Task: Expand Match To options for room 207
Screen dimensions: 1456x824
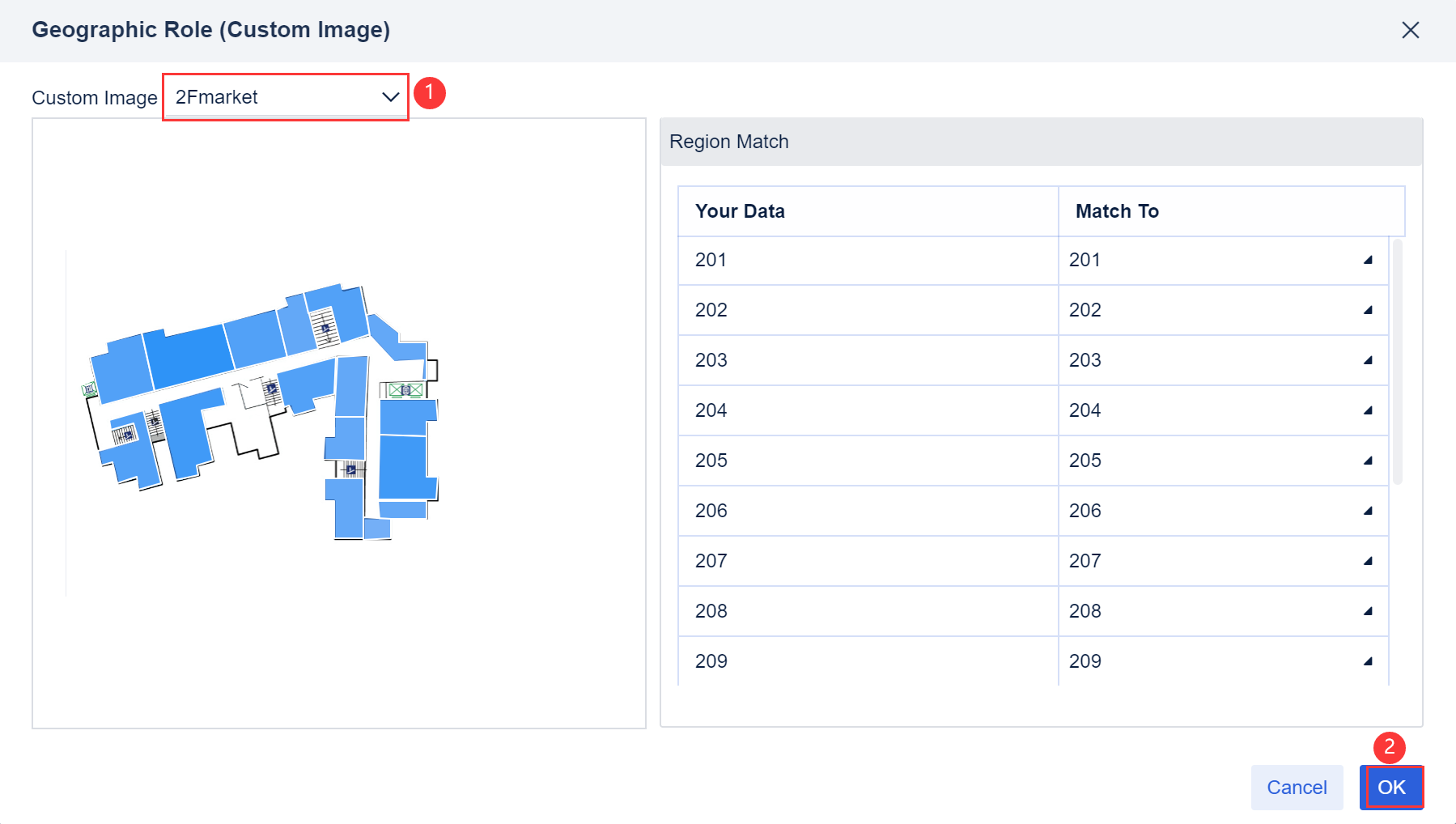Action: pos(1367,561)
